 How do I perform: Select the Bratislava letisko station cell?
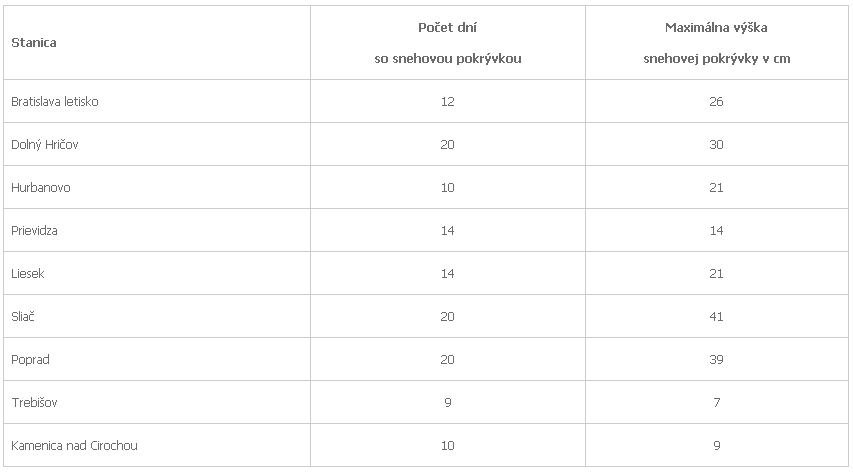click(55, 102)
